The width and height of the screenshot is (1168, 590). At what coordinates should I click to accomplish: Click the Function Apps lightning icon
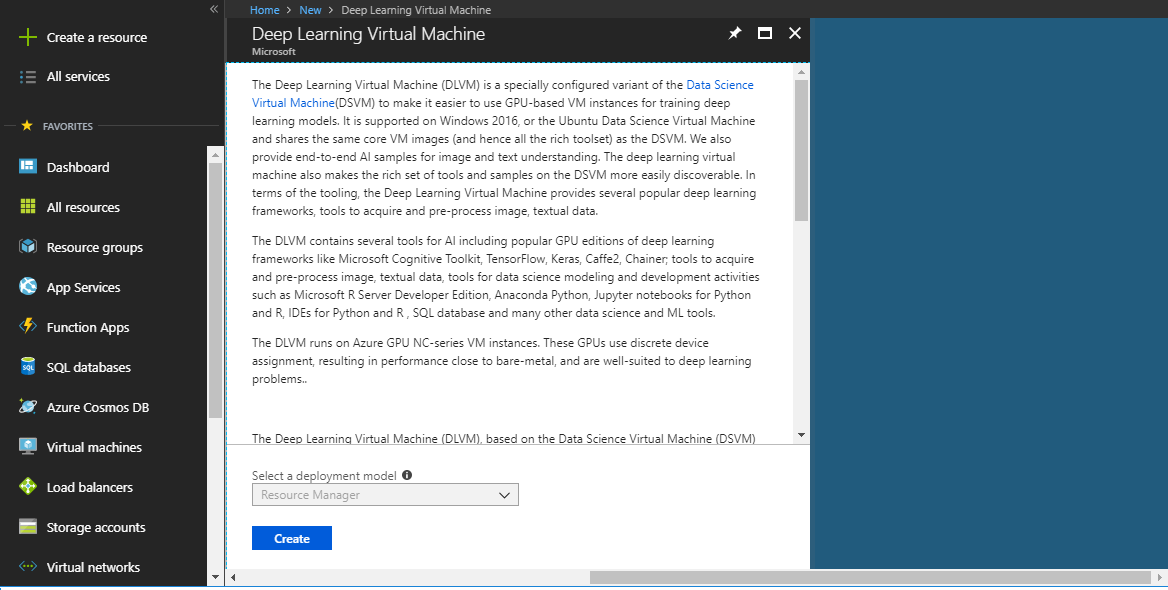point(28,326)
